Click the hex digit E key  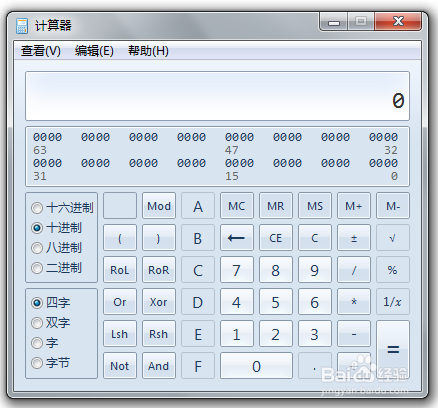(198, 334)
